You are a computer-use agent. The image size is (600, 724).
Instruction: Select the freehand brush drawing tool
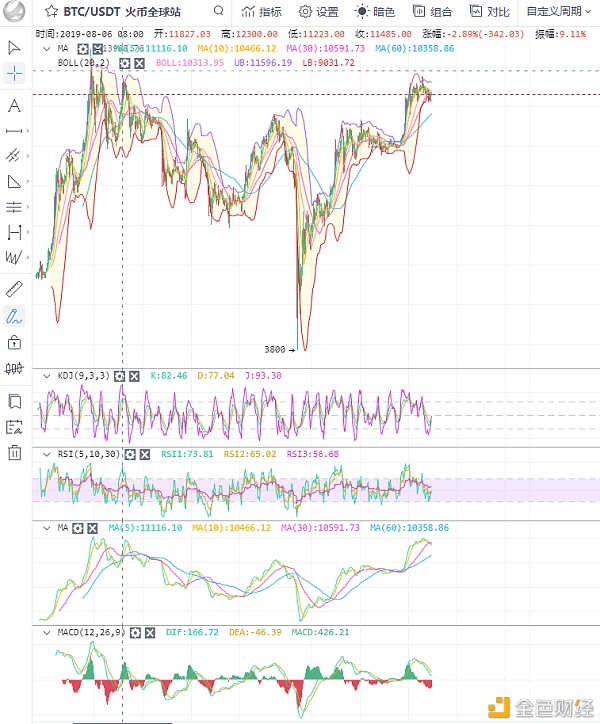point(14,316)
